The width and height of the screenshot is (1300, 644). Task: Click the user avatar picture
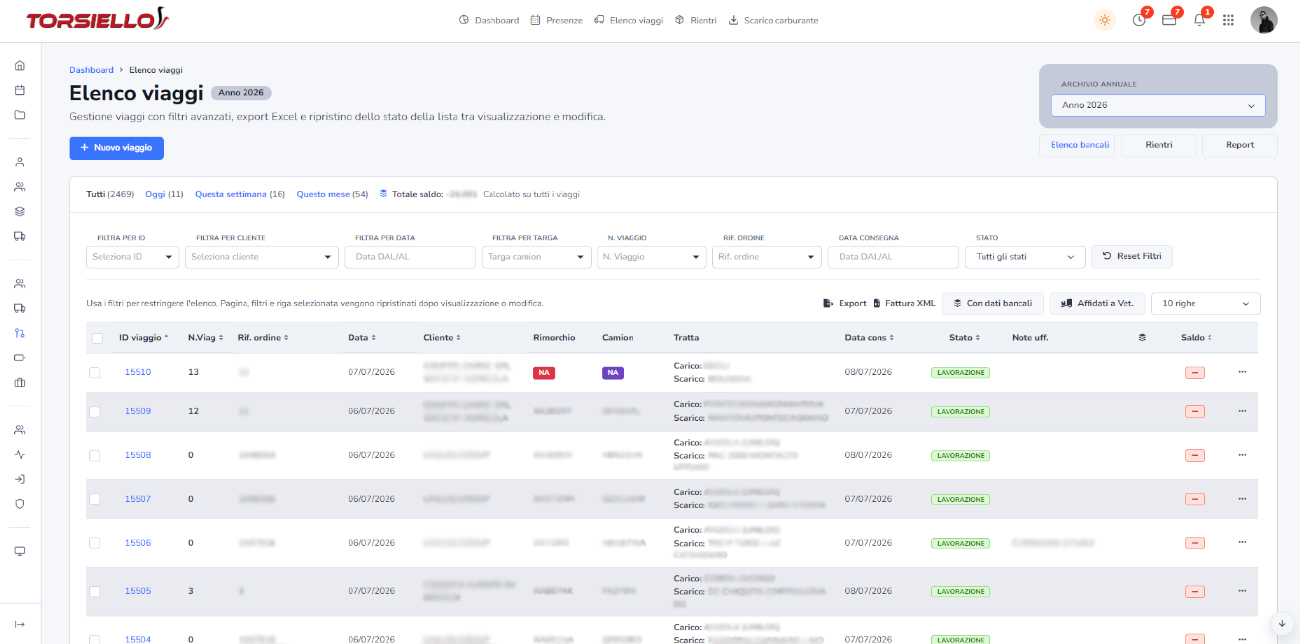1264,20
